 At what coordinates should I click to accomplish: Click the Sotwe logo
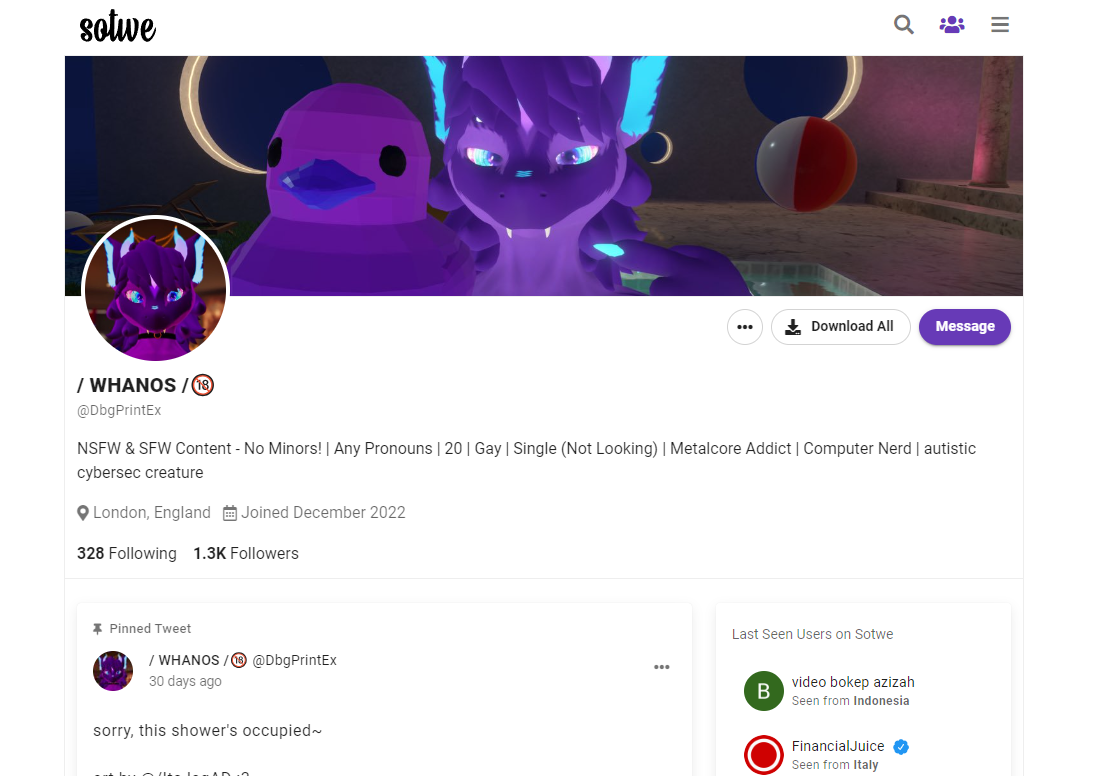click(118, 27)
